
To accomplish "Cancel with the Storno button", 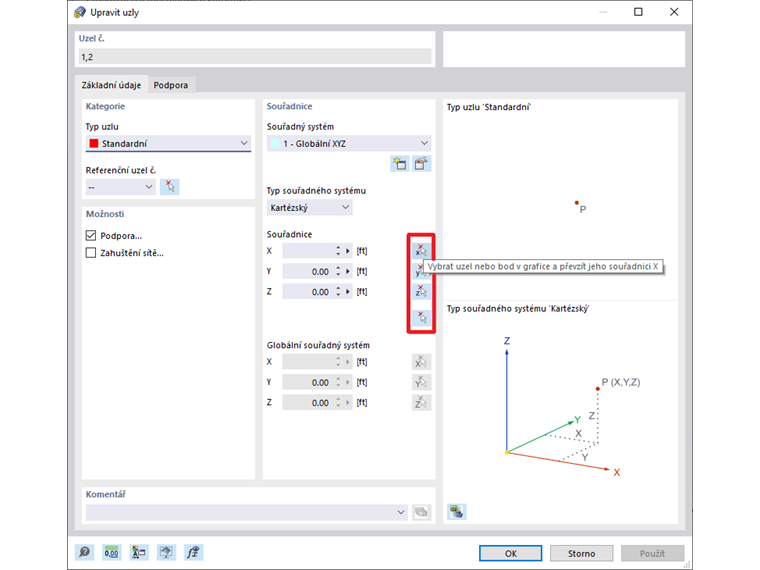I will (582, 553).
